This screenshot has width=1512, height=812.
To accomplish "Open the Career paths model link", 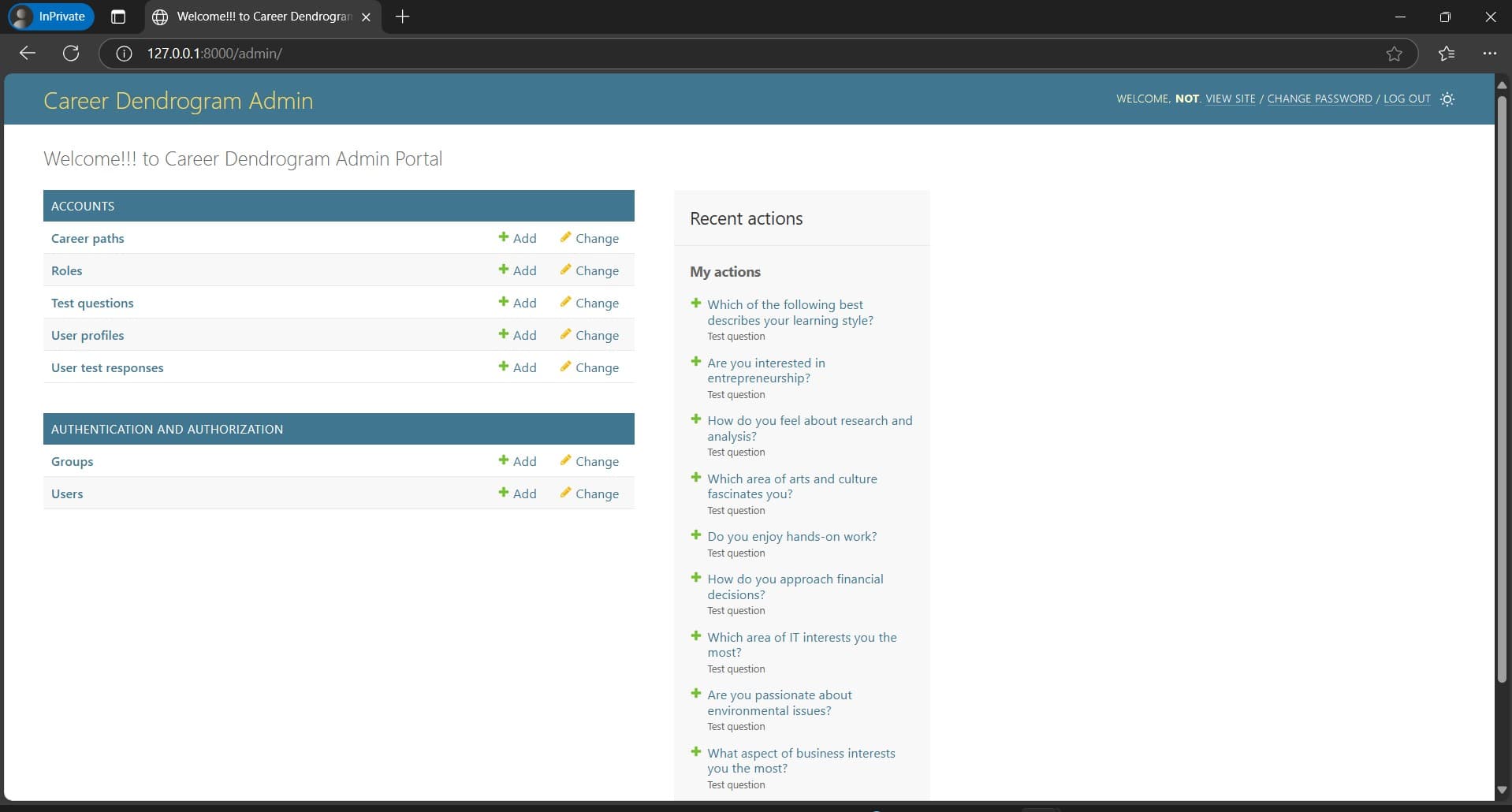I will 88,238.
